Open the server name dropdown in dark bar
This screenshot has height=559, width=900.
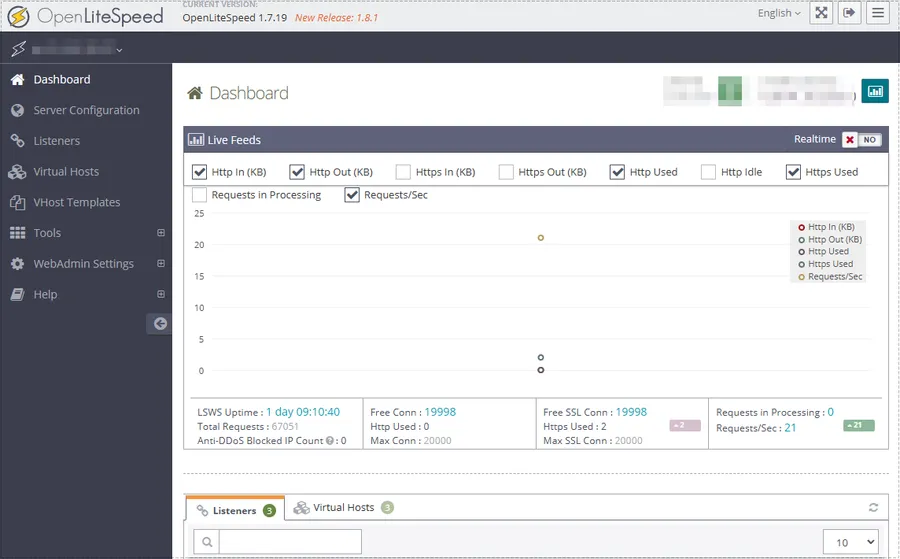point(77,49)
